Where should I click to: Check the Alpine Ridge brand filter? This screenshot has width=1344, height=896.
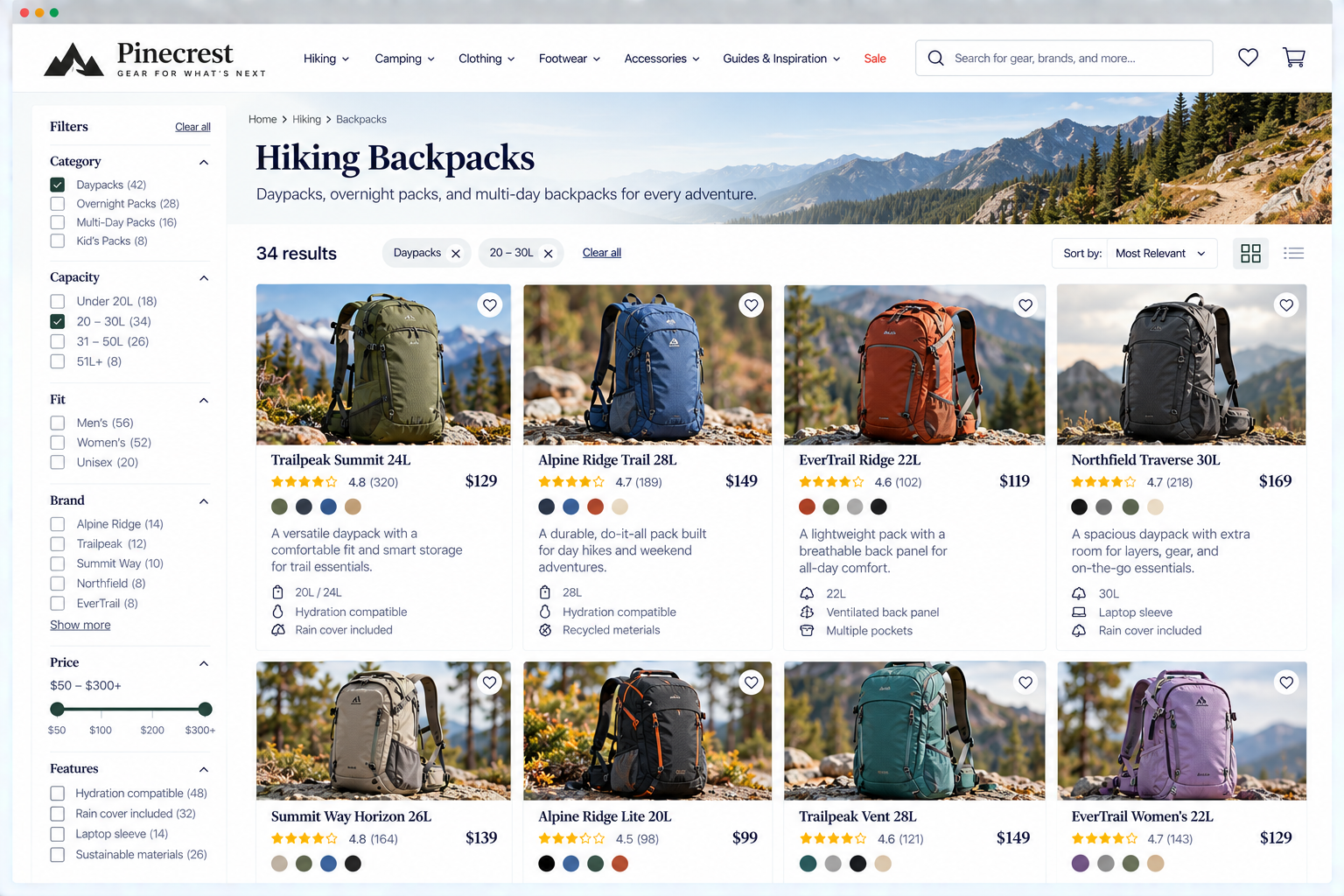(x=58, y=524)
